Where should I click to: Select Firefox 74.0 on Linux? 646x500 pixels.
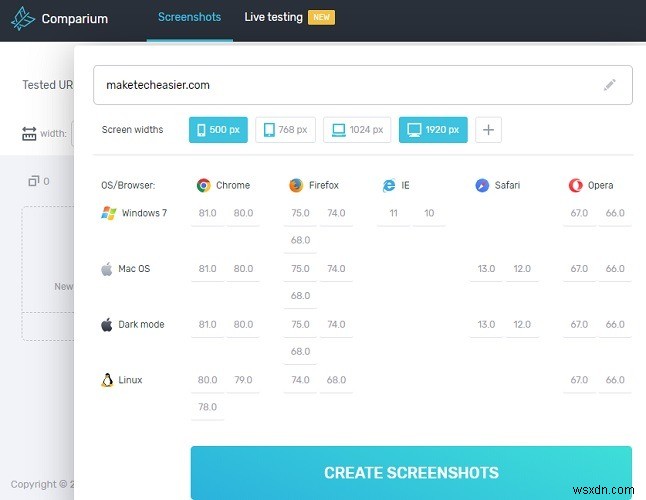(300, 380)
